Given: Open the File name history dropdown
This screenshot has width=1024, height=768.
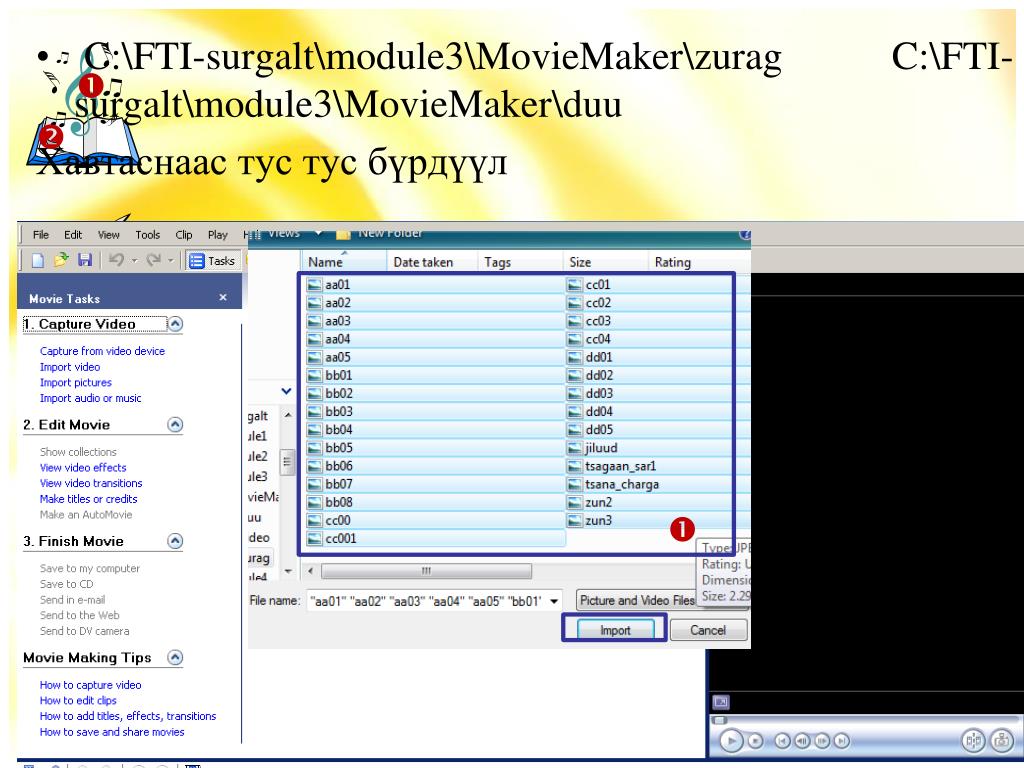Looking at the screenshot, I should point(554,601).
